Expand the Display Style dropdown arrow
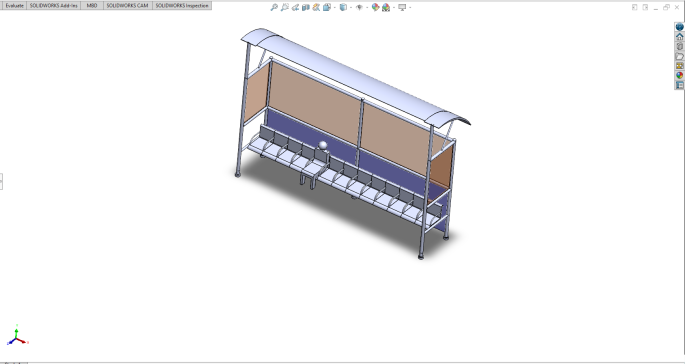This screenshot has width=685, height=364. tap(351, 7)
